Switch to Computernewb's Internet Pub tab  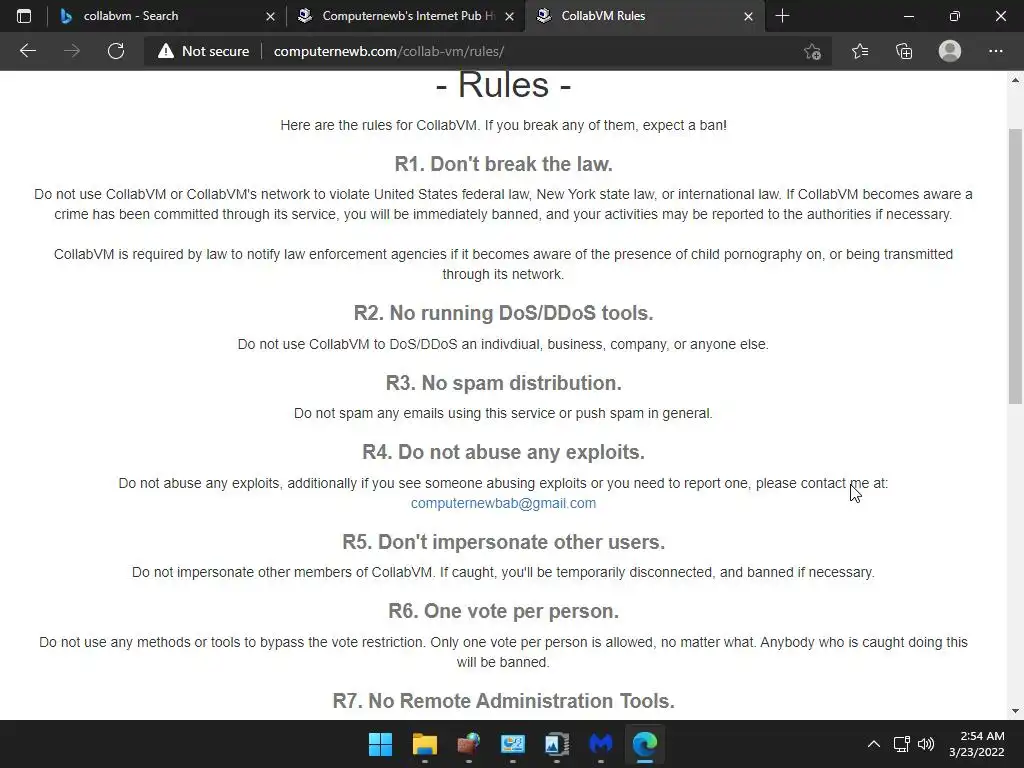(x=408, y=16)
